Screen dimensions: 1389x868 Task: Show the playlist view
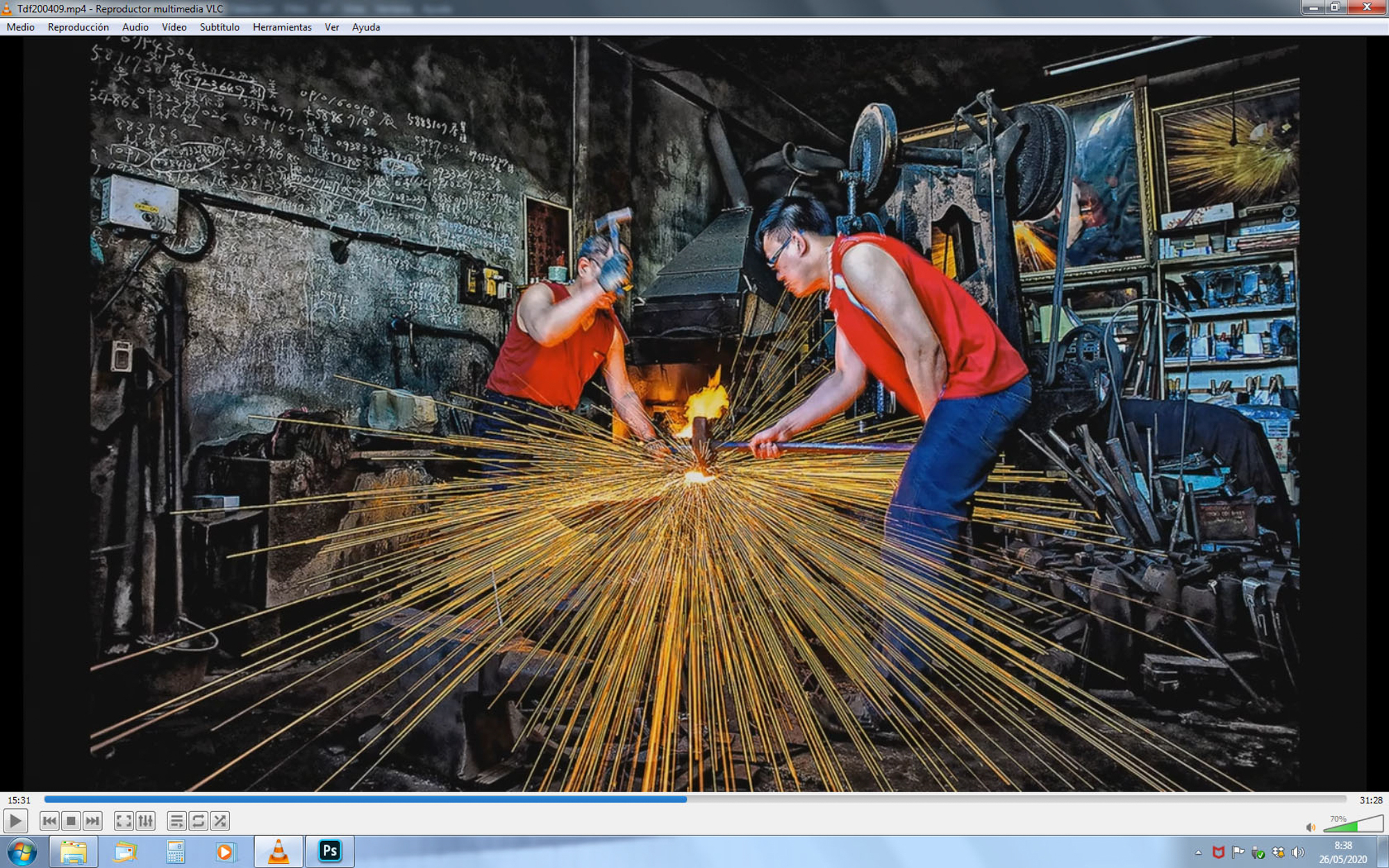click(176, 821)
